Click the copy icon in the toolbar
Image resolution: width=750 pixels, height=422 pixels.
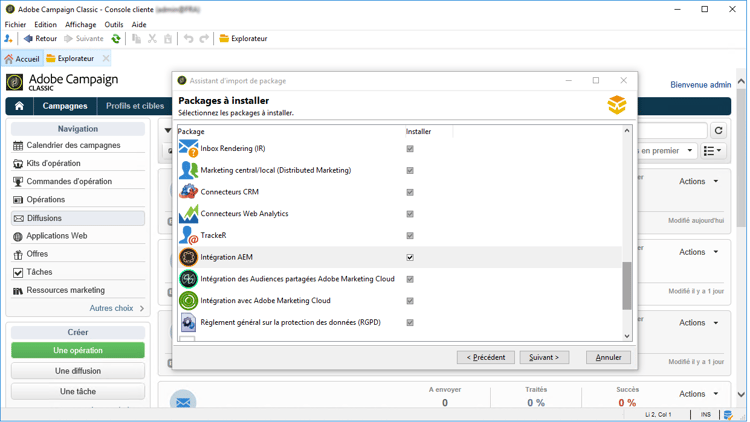tap(136, 39)
